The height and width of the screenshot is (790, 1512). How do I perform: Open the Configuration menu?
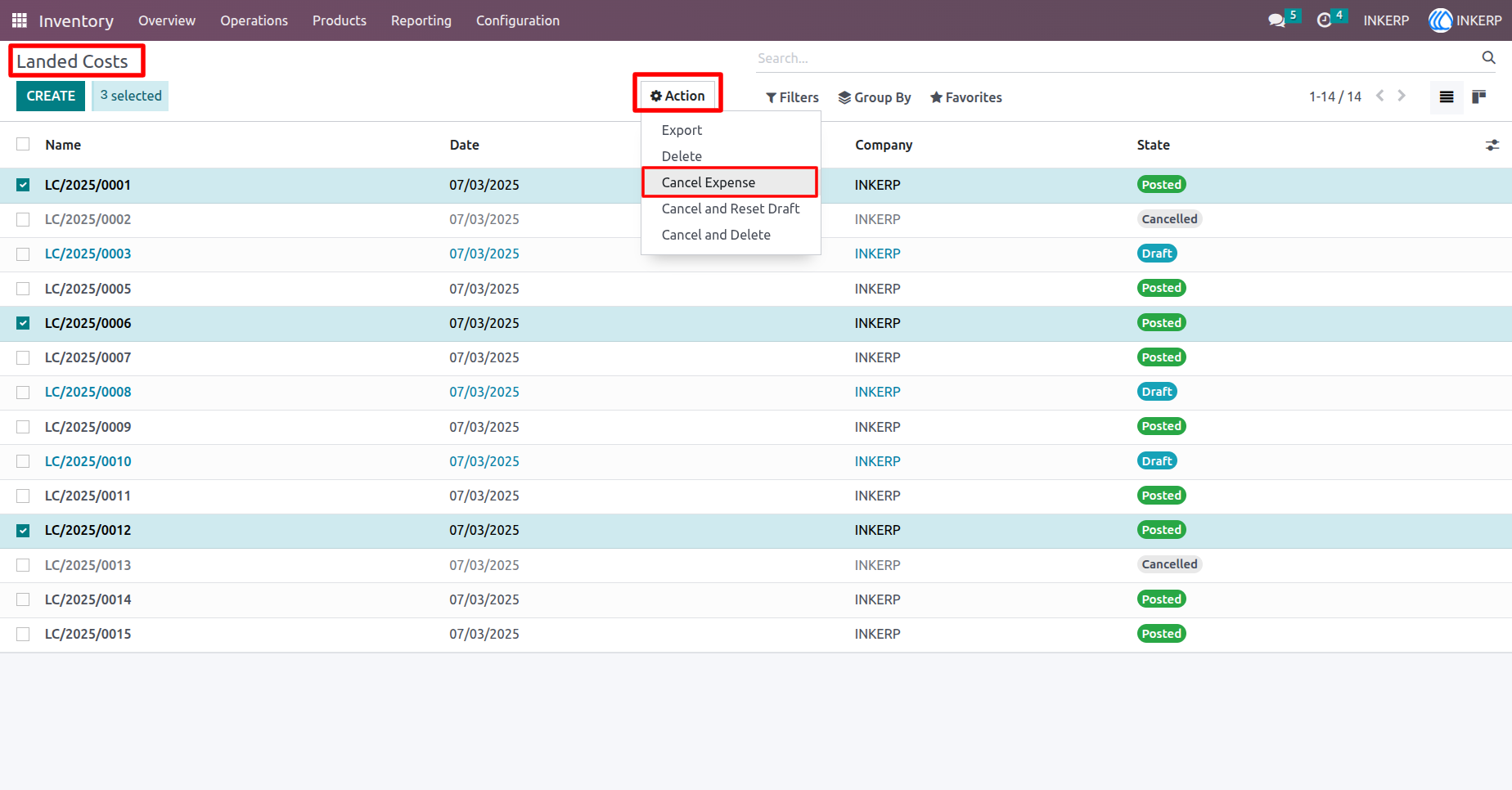pyautogui.click(x=518, y=20)
